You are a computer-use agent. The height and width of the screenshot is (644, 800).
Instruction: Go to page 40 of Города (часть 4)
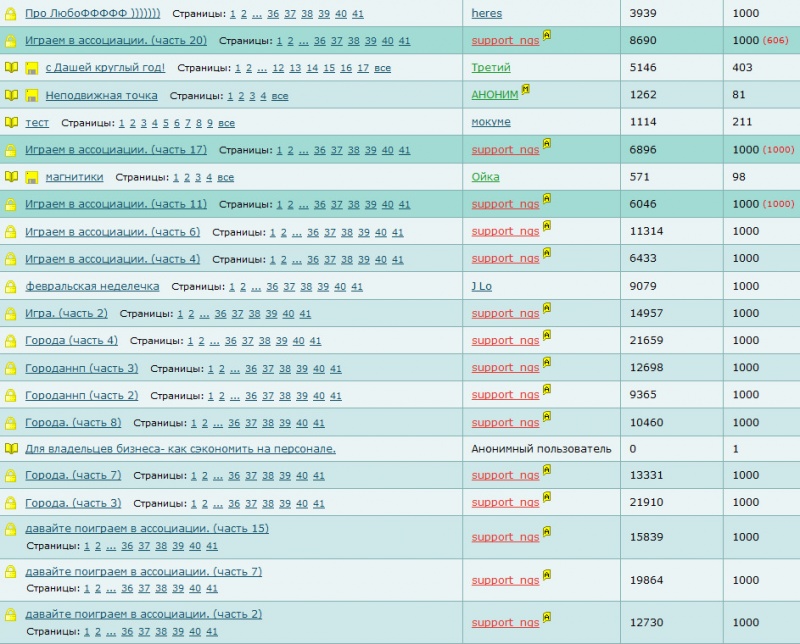[x=298, y=341]
